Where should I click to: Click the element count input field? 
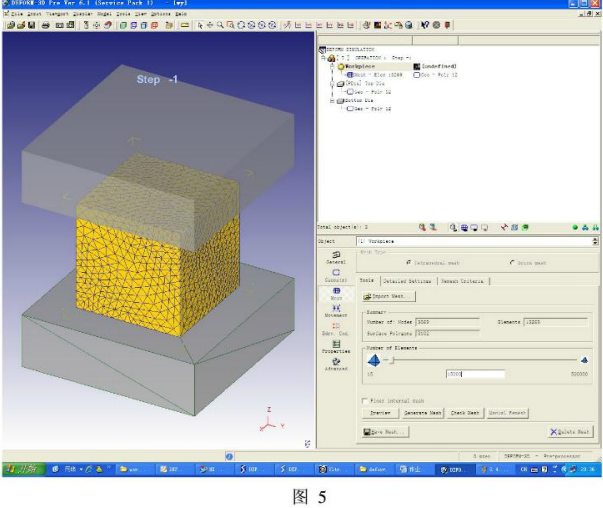(x=475, y=374)
